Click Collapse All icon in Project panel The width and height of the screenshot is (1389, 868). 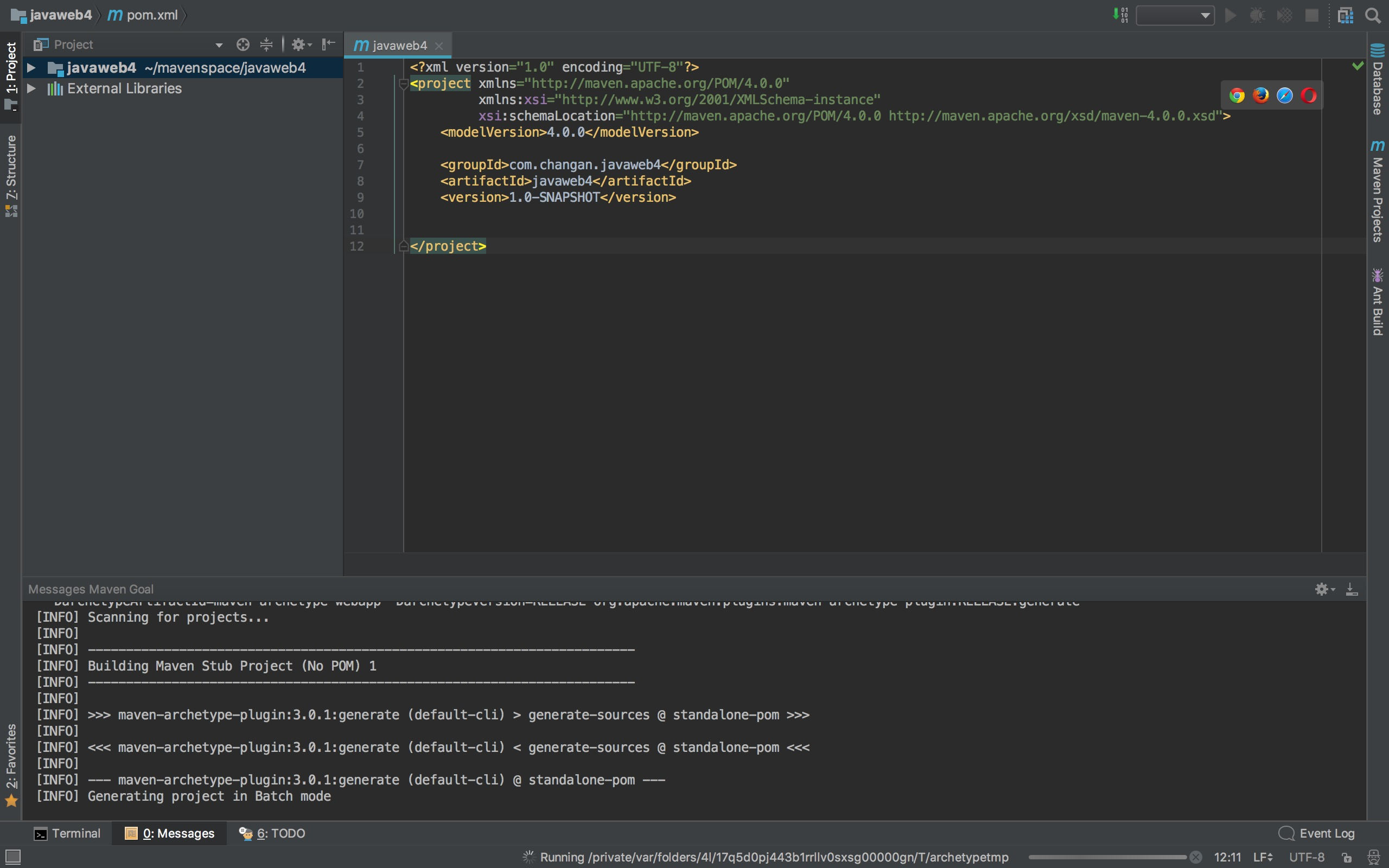click(266, 44)
